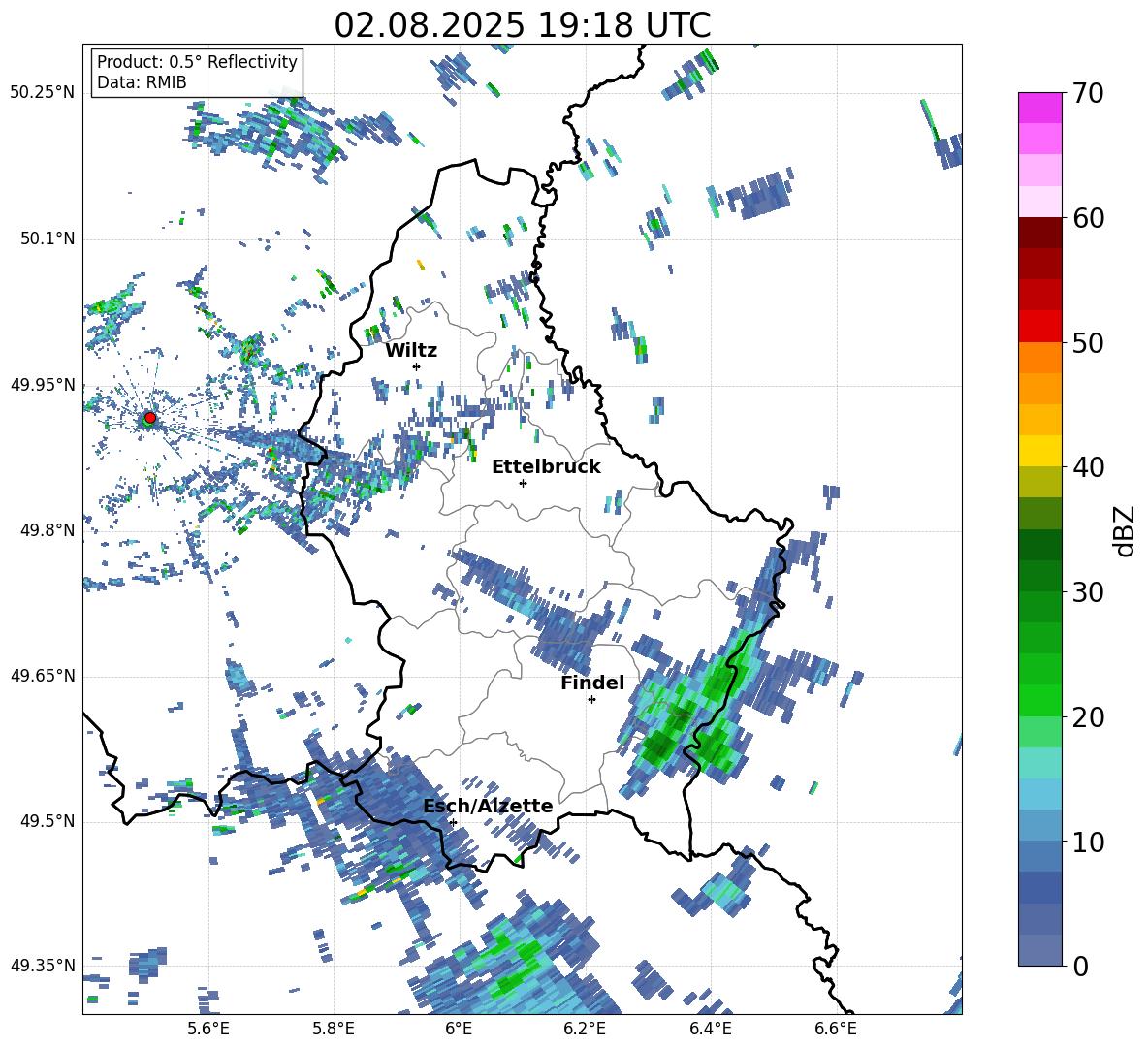This screenshot has height=1048, width=1148.
Task: Click the red radar site marker dot
Action: [150, 418]
